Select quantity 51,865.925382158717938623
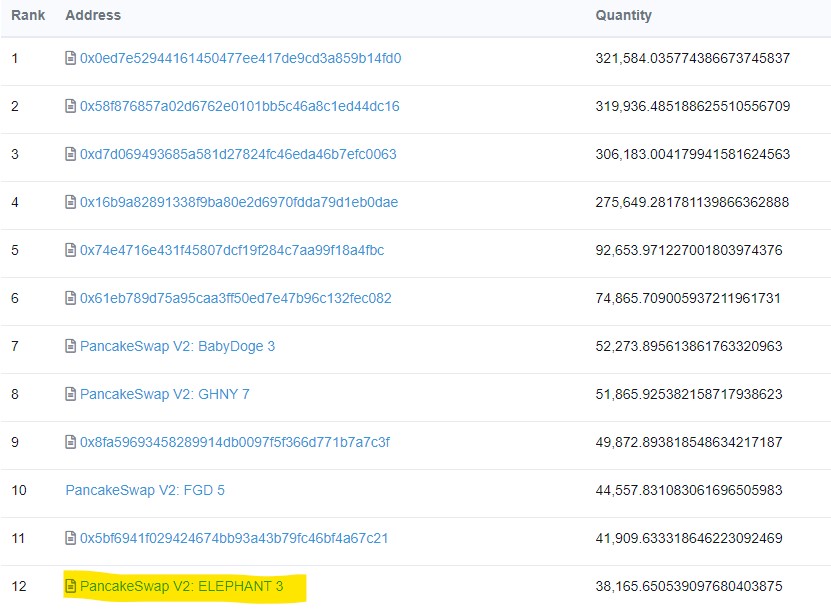 [x=689, y=394]
